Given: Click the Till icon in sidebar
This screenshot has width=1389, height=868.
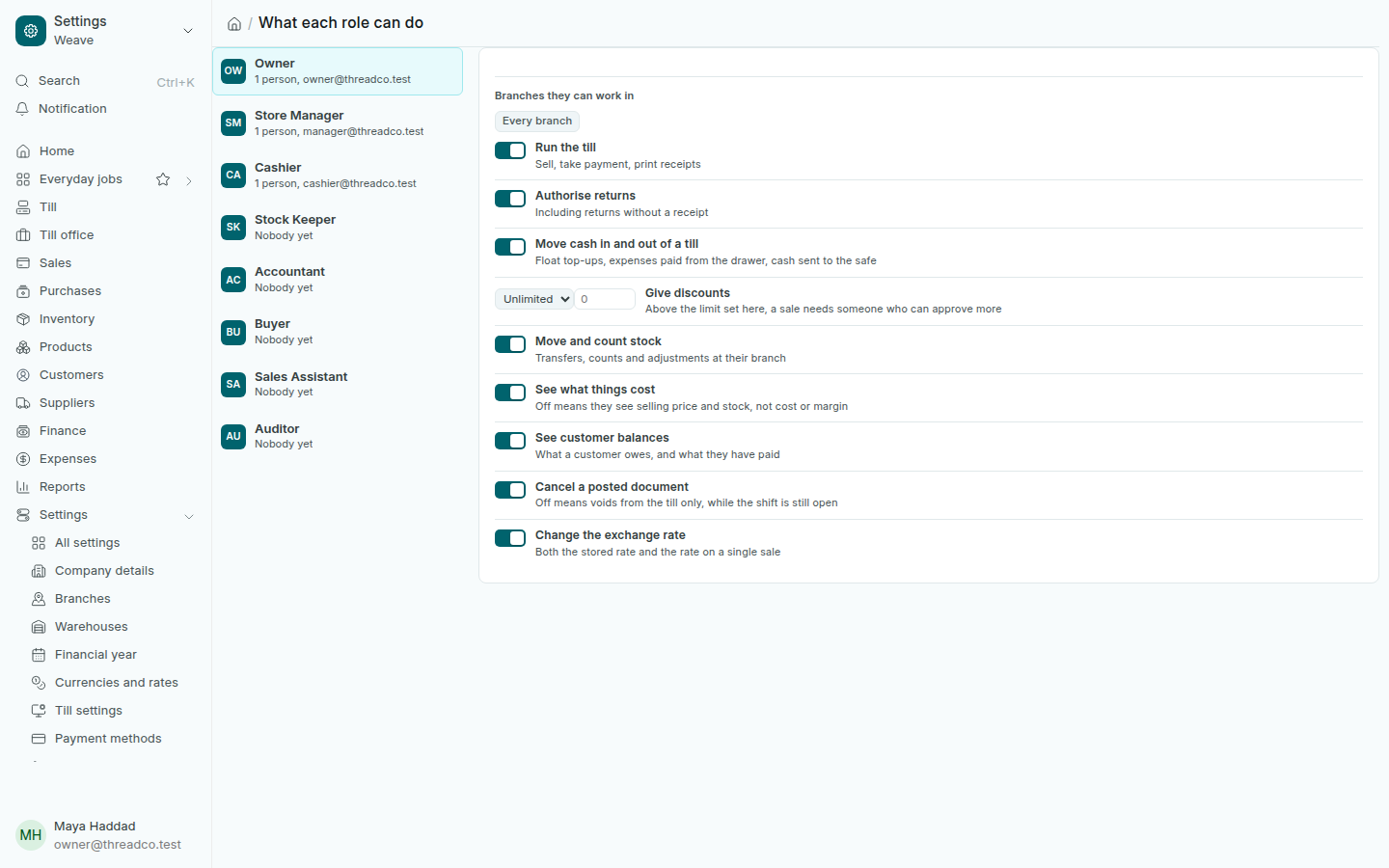Looking at the screenshot, I should (x=23, y=207).
